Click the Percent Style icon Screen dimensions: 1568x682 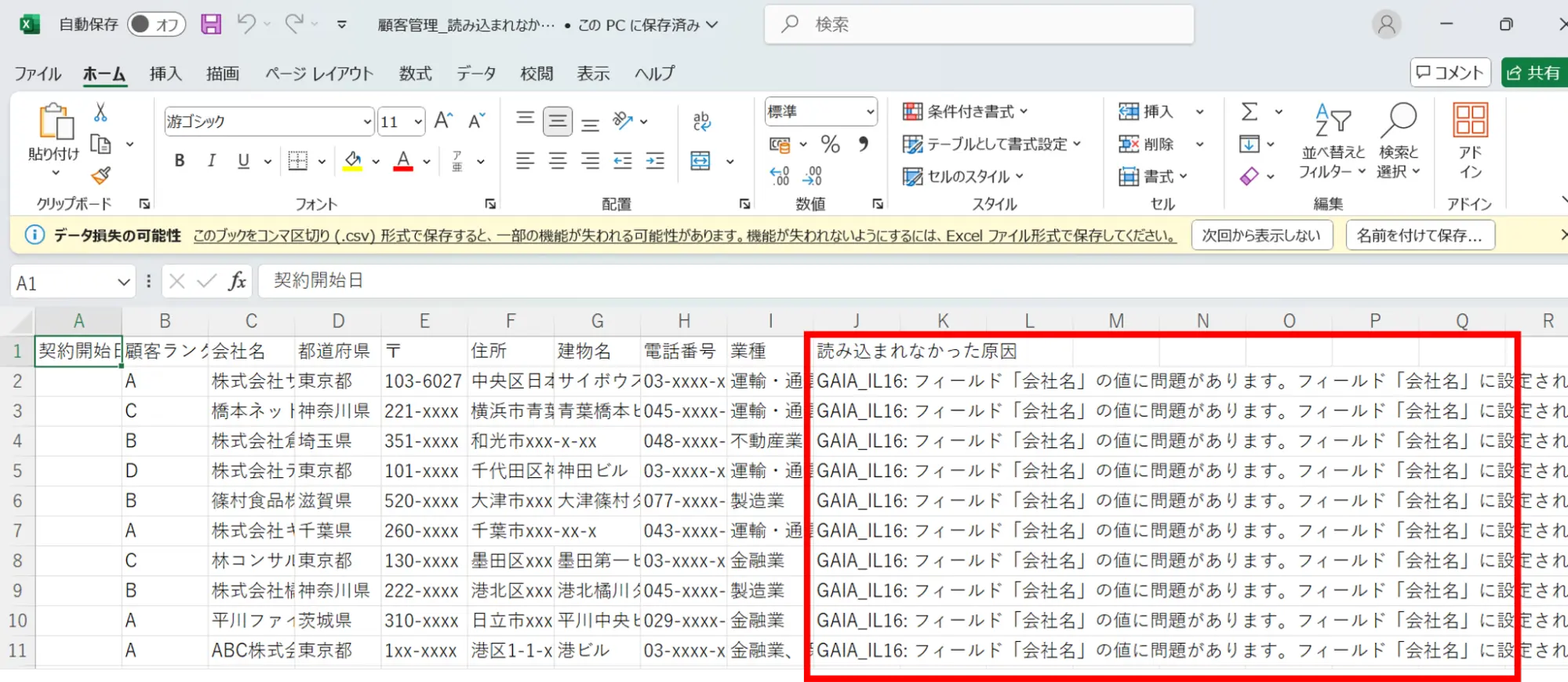830,144
